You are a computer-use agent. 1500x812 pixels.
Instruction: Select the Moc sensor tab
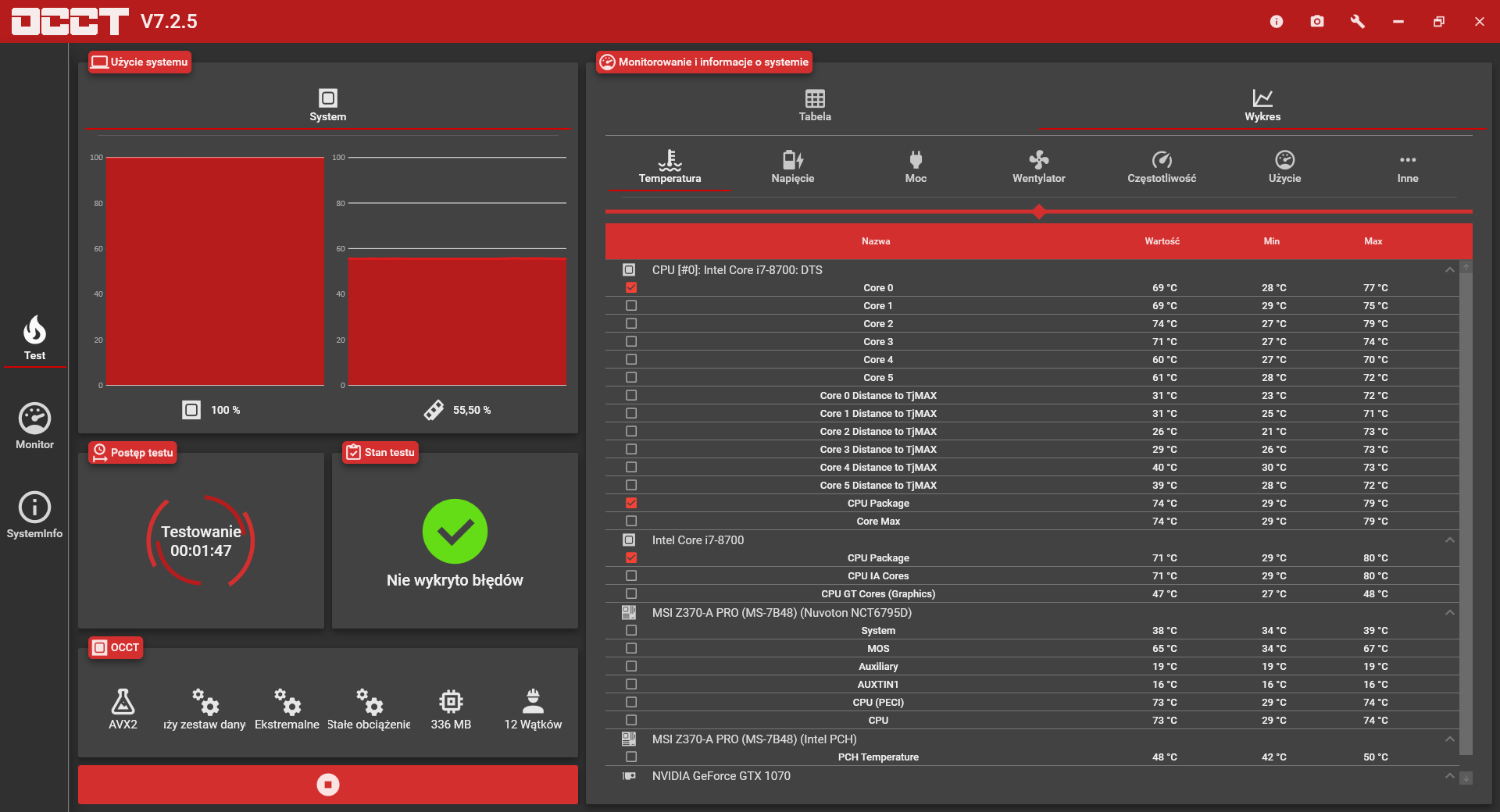pos(916,167)
